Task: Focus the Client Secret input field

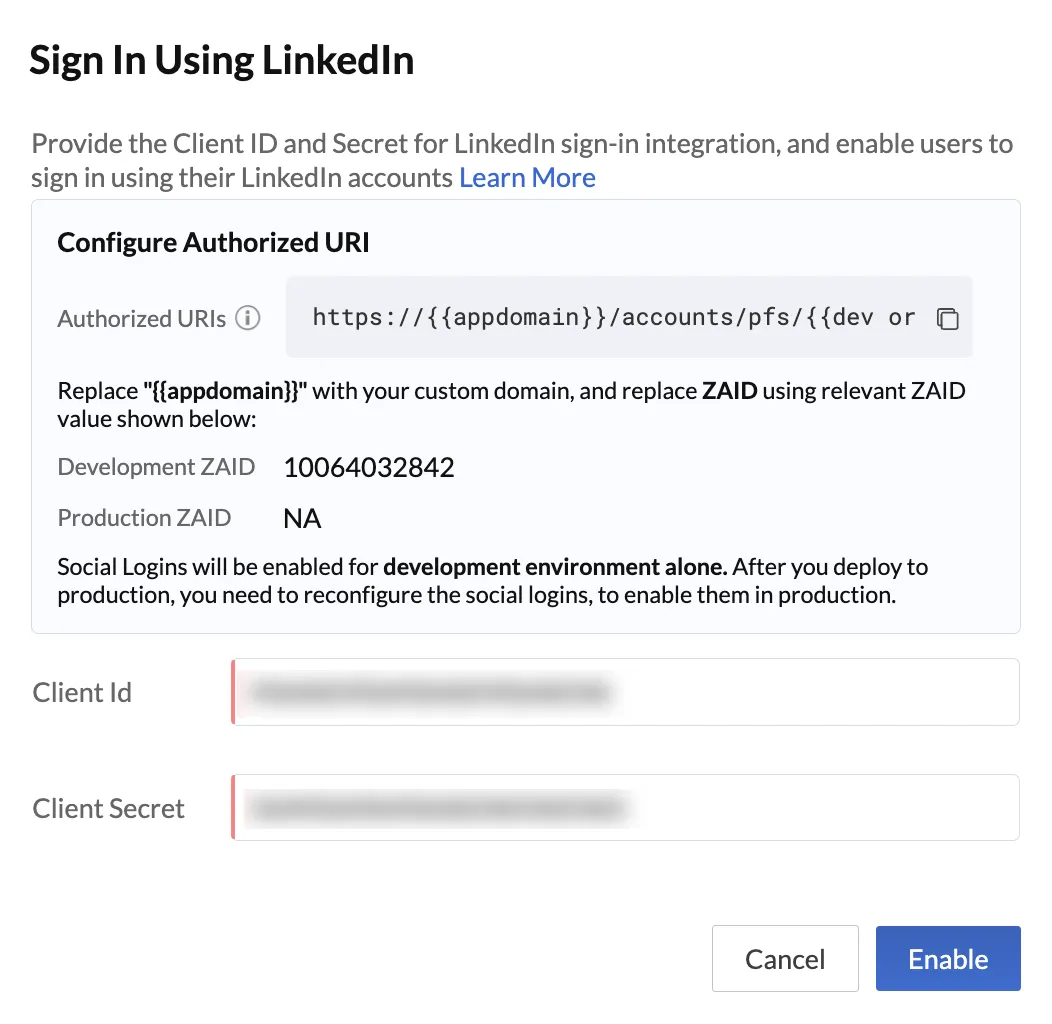Action: pos(625,807)
